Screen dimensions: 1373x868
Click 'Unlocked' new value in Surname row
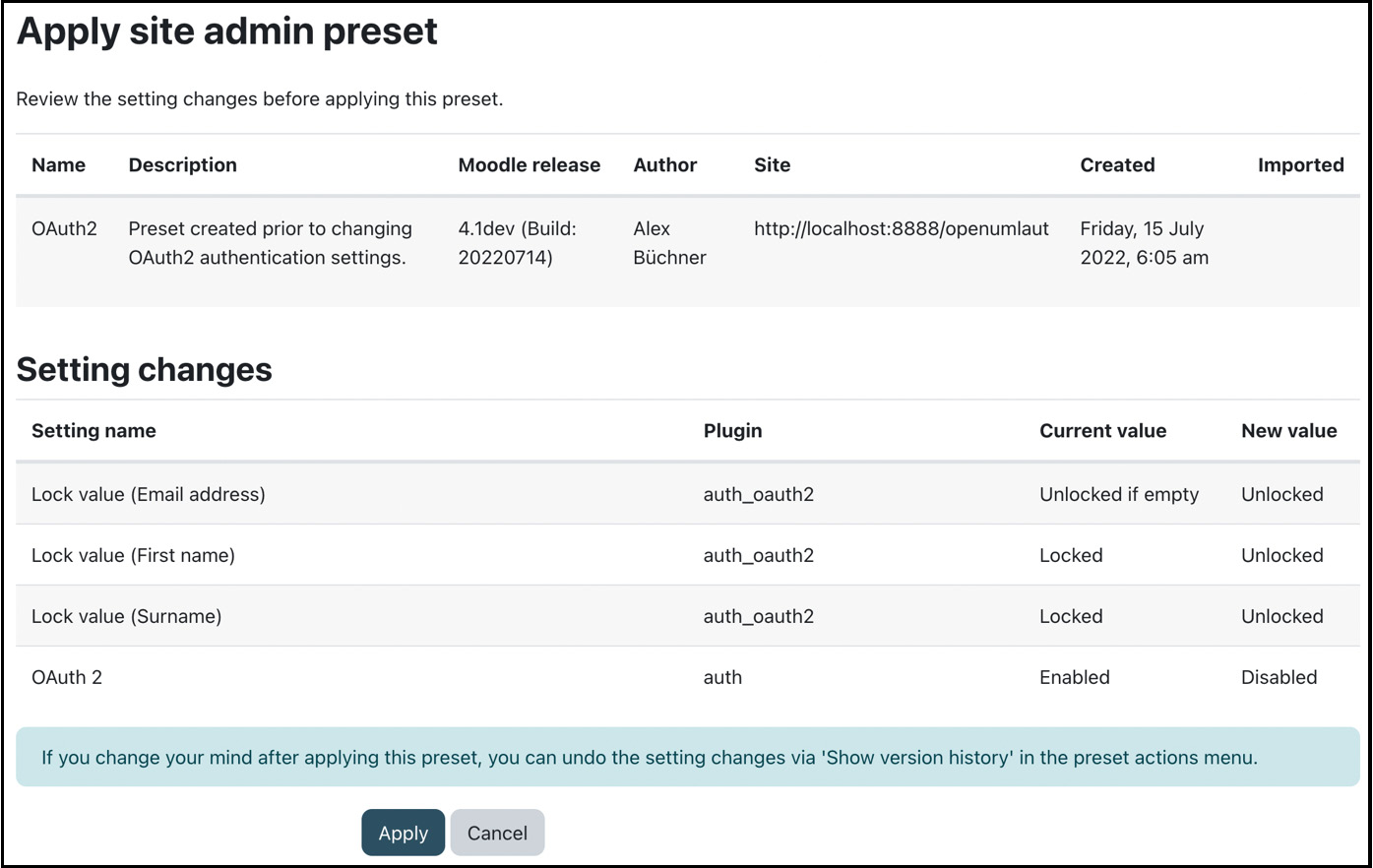[x=1282, y=616]
